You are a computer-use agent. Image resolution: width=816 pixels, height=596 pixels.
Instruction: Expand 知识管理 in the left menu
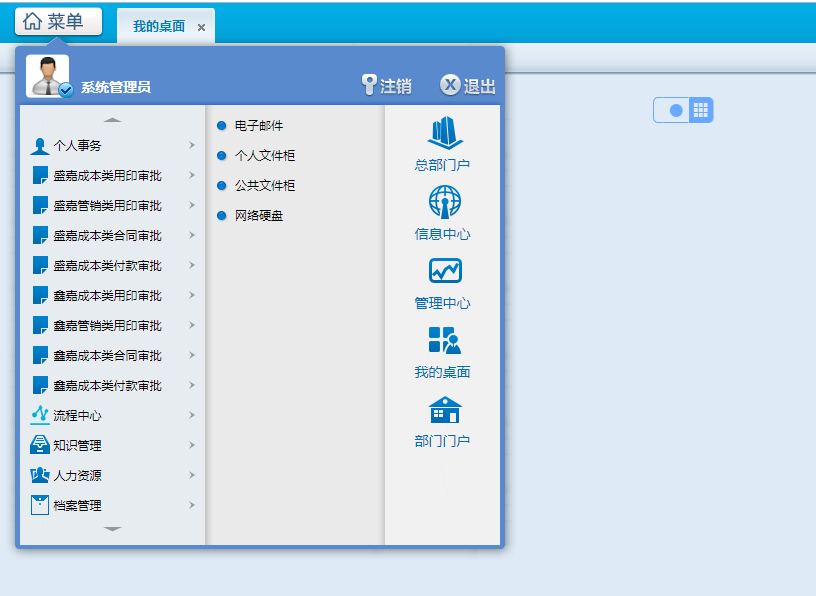[78, 445]
